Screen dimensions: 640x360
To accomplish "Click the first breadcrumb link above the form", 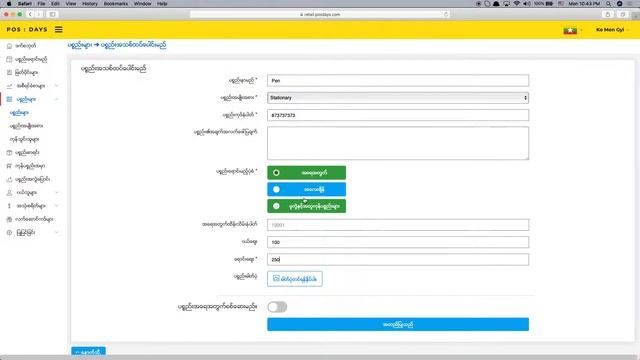I will [x=80, y=45].
